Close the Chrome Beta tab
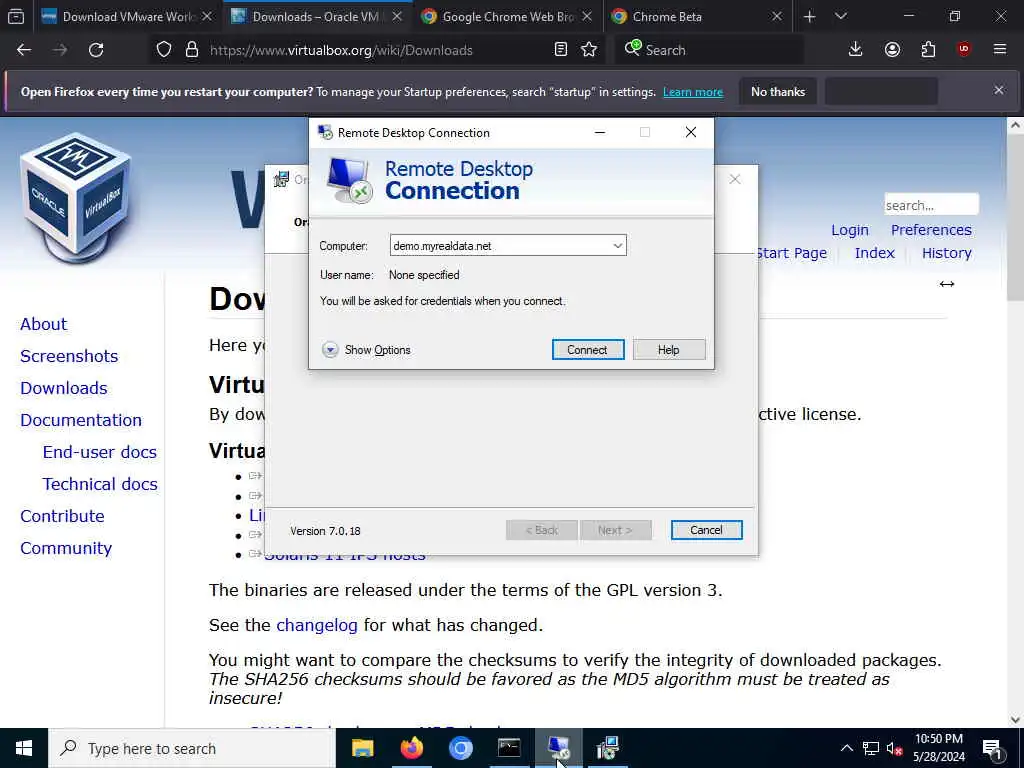This screenshot has height=768, width=1024. click(x=776, y=16)
